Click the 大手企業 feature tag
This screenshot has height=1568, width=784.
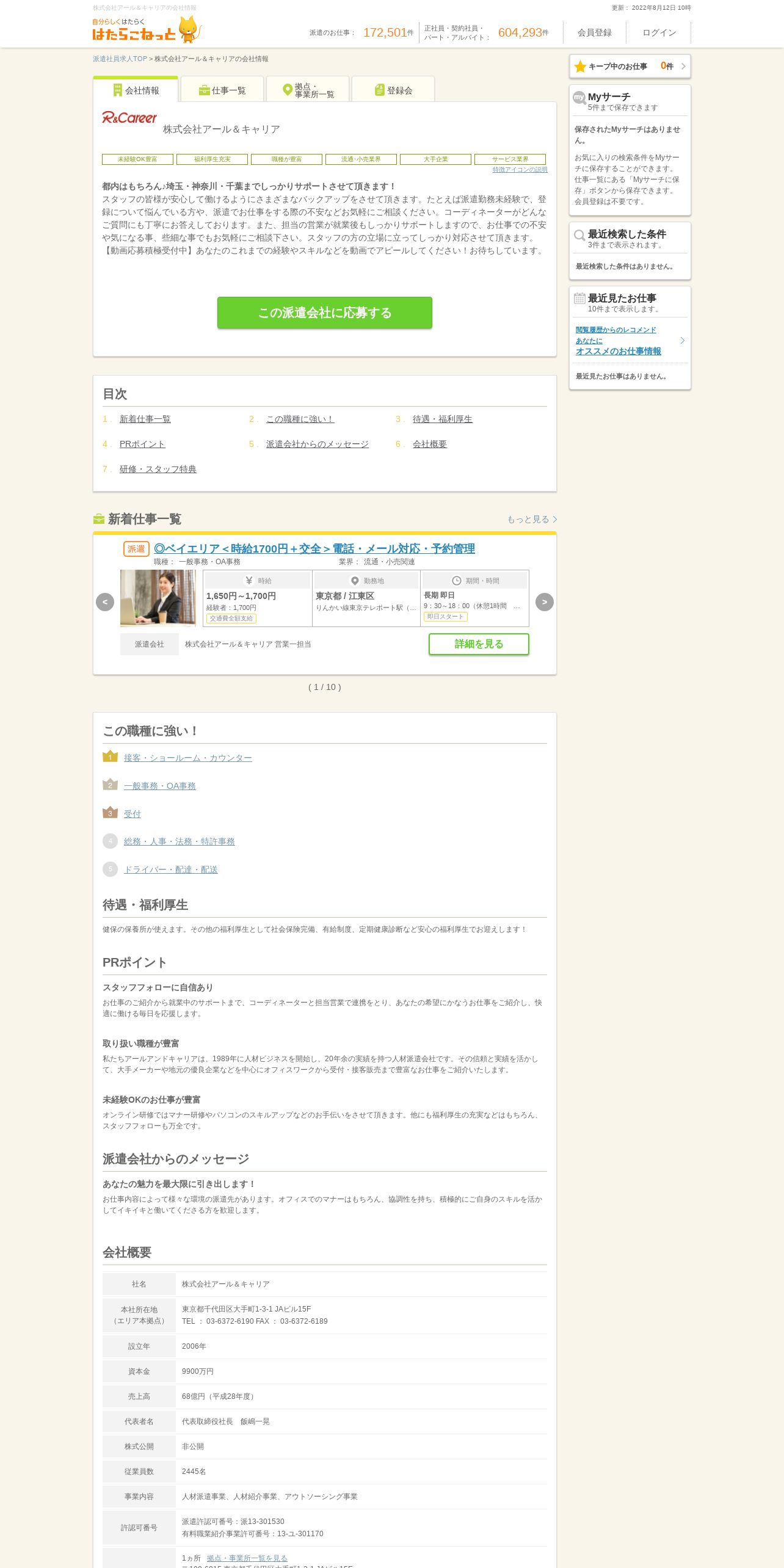[x=435, y=159]
